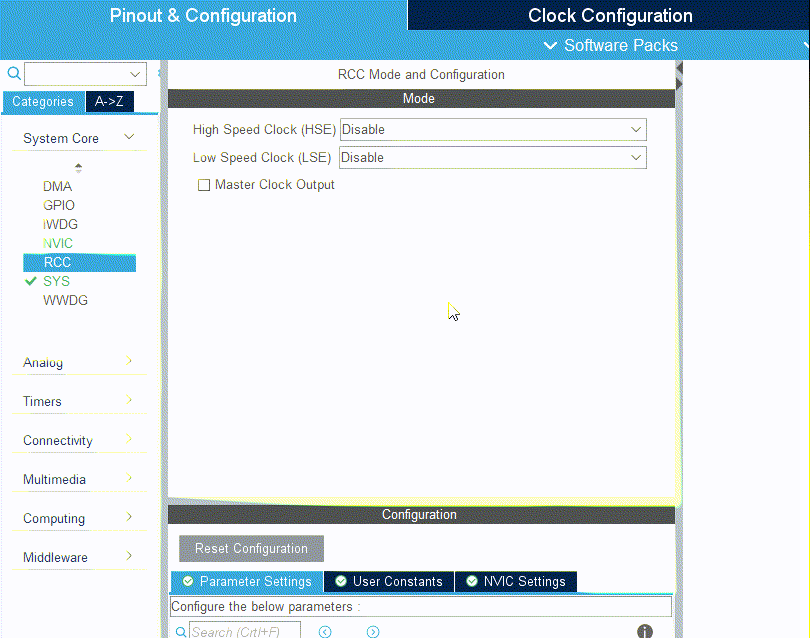Viewport: 810px width, 638px height.
Task: Collapse the System Core category
Action: pos(130,137)
